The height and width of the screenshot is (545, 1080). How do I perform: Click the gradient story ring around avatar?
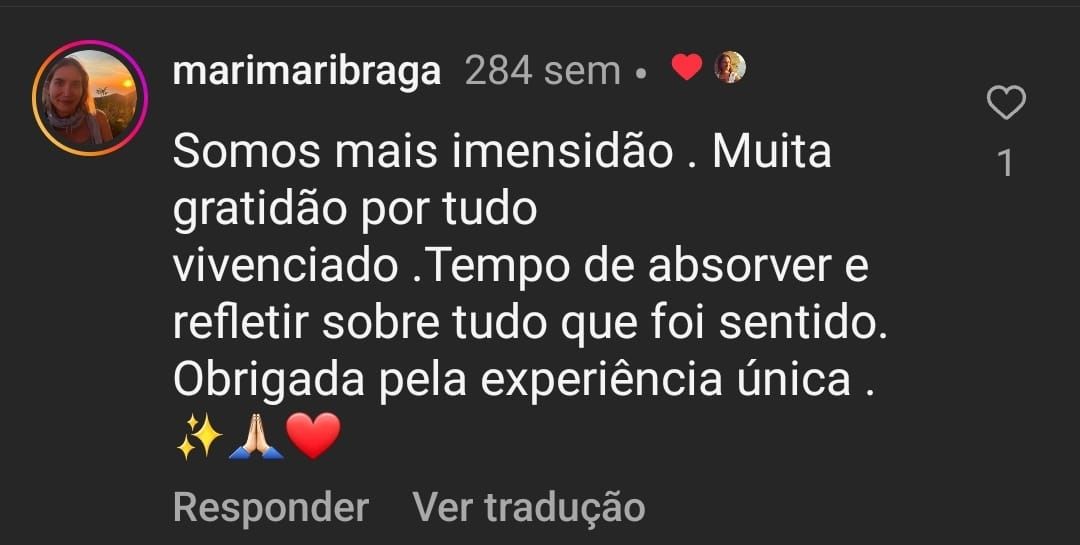(90, 98)
